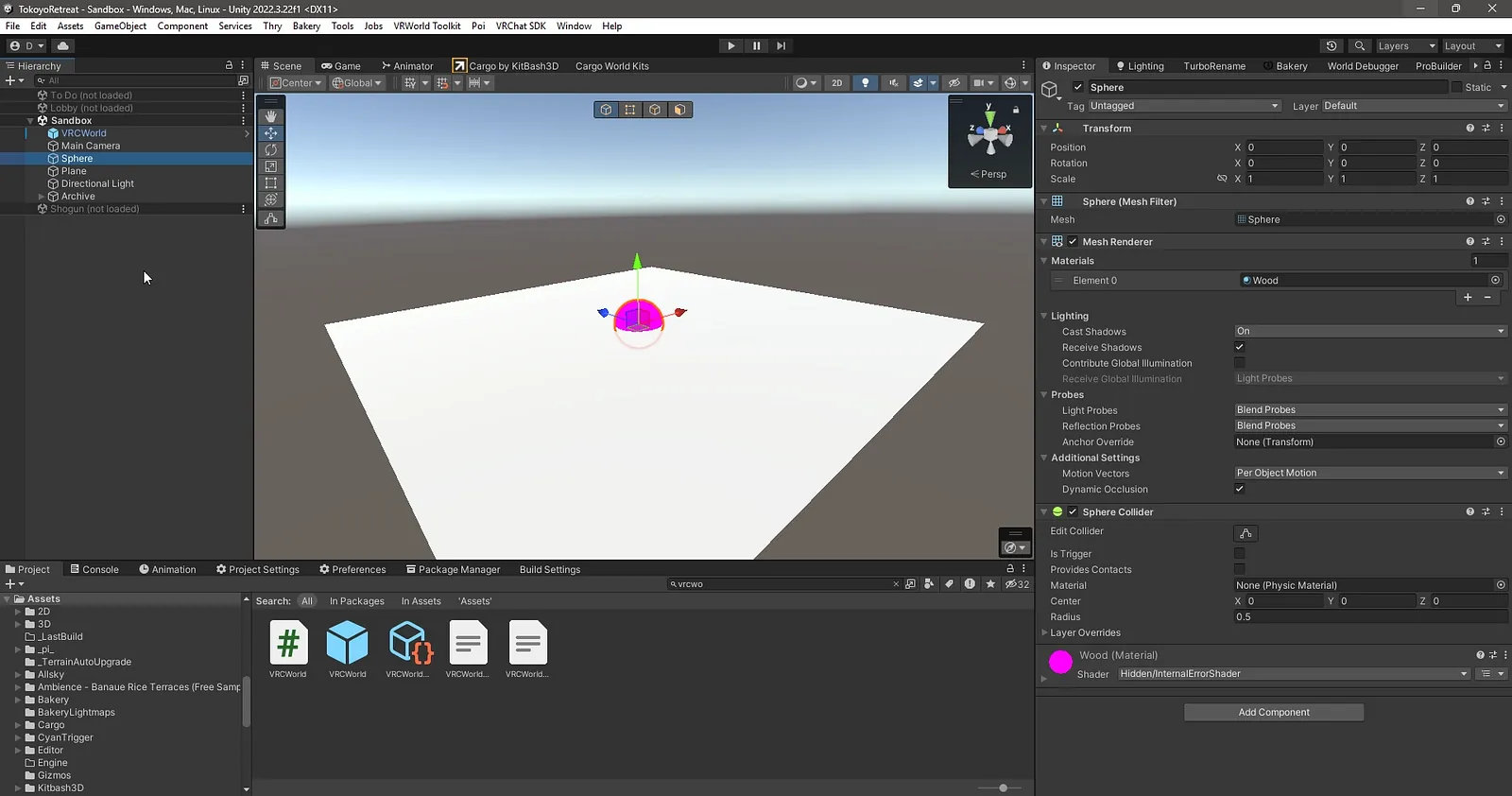Toggle the Static checkbox
Viewport: 1512px width, 796px height.
click(1456, 87)
